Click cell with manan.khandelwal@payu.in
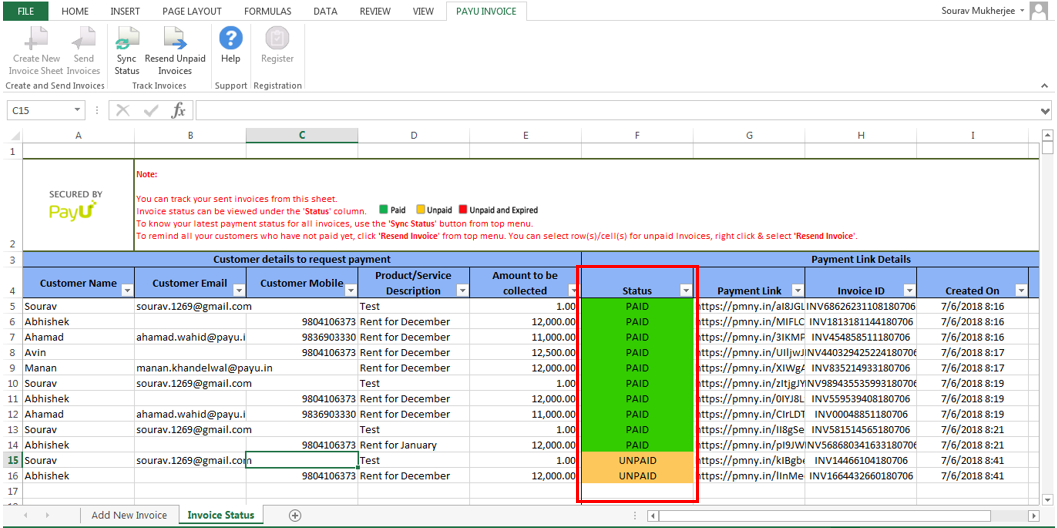This screenshot has width=1057, height=528. pyautogui.click(x=191, y=368)
